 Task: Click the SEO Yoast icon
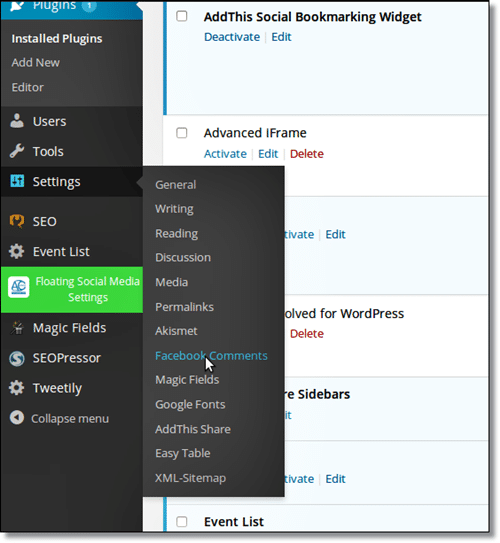point(17,221)
